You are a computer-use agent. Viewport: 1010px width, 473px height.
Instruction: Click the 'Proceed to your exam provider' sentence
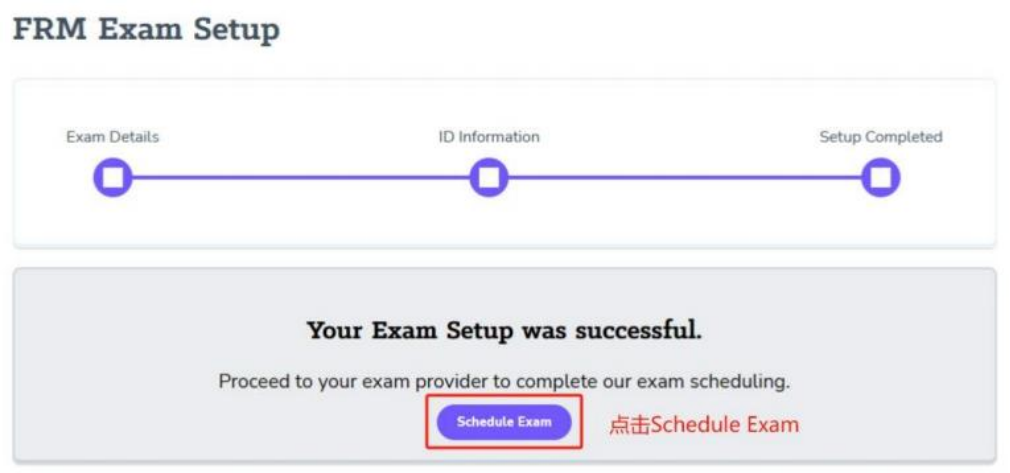tap(504, 382)
